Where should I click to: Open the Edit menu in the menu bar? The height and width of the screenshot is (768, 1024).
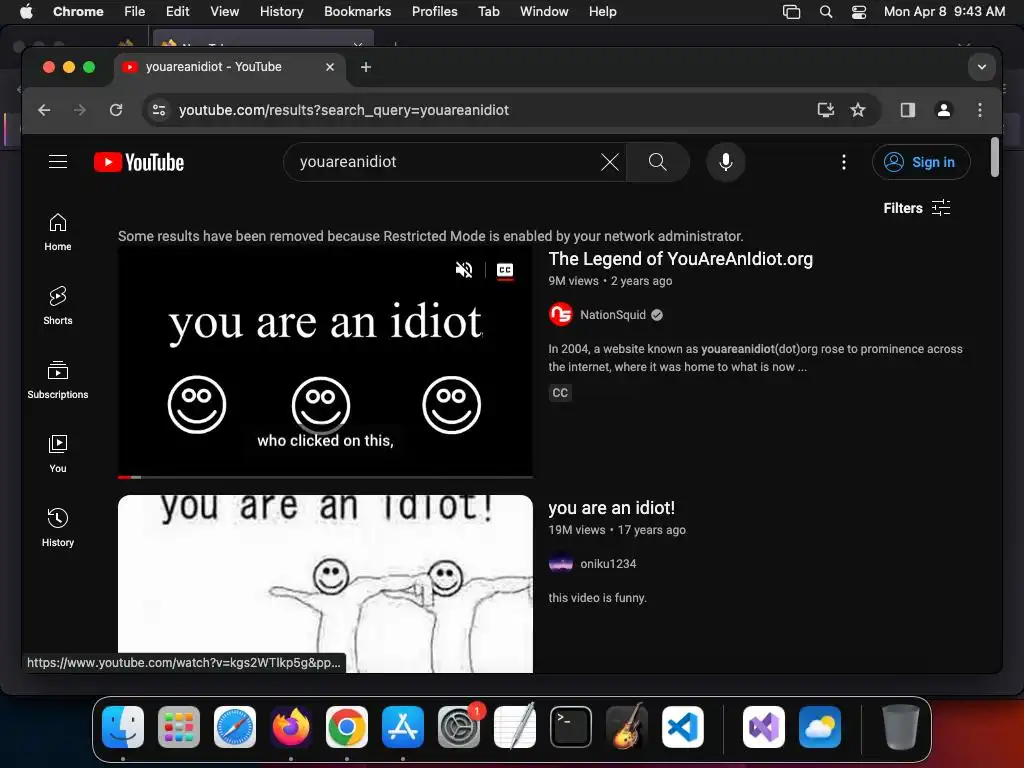pos(177,11)
